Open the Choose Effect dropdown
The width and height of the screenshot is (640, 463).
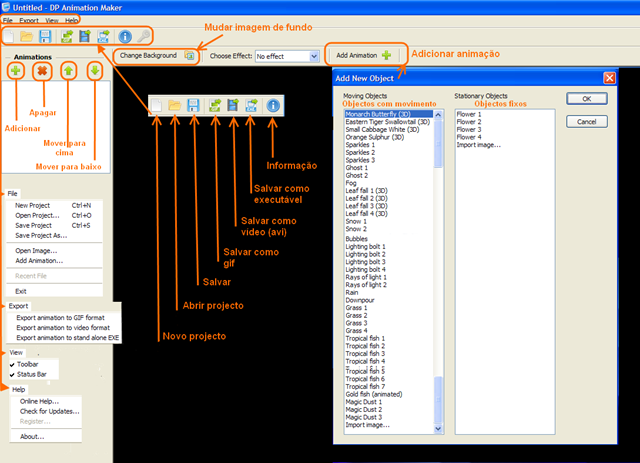point(314,56)
